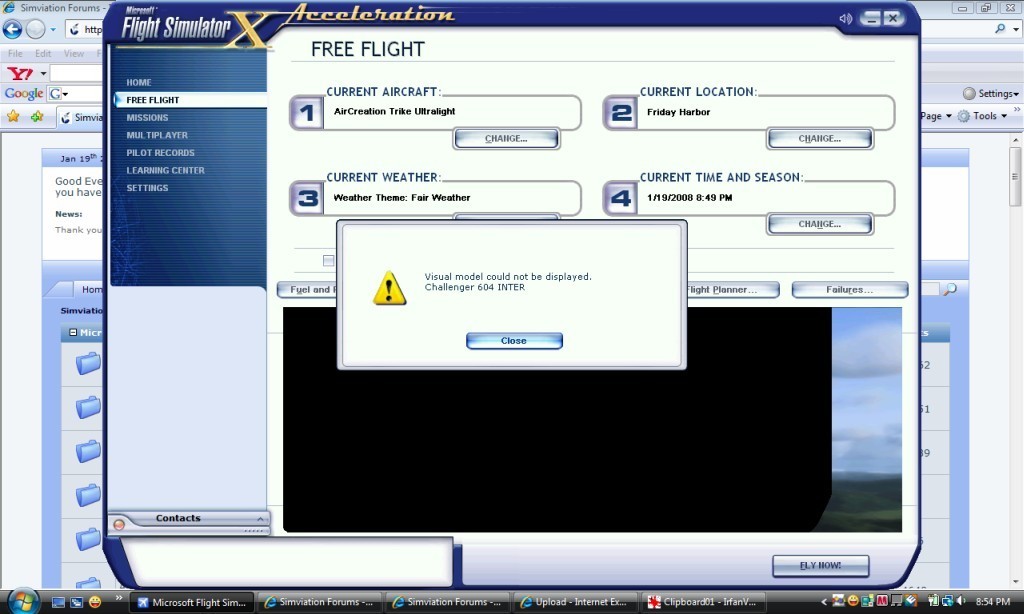This screenshot has width=1024, height=614.
Task: Click the Tools gear icon in Internet Explorer
Action: click(x=964, y=116)
